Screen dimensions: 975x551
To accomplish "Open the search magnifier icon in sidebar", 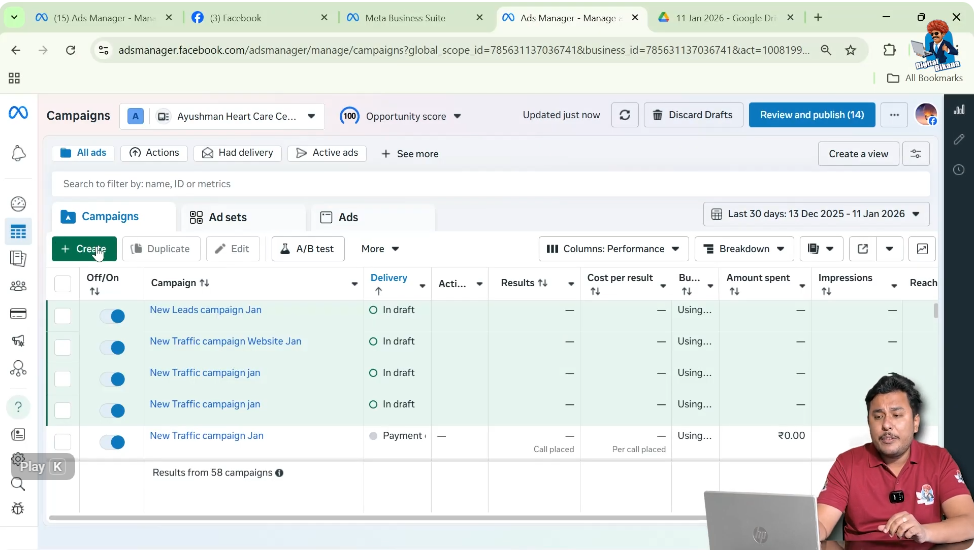I will tap(18, 484).
